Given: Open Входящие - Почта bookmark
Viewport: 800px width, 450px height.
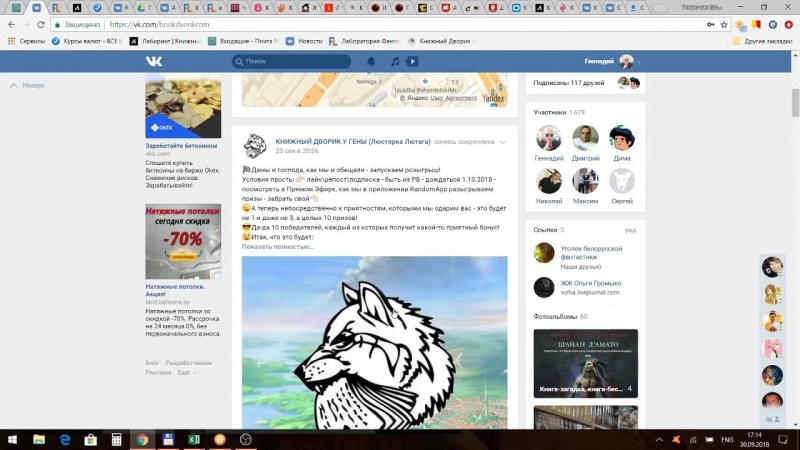Looking at the screenshot, I should click(243, 41).
